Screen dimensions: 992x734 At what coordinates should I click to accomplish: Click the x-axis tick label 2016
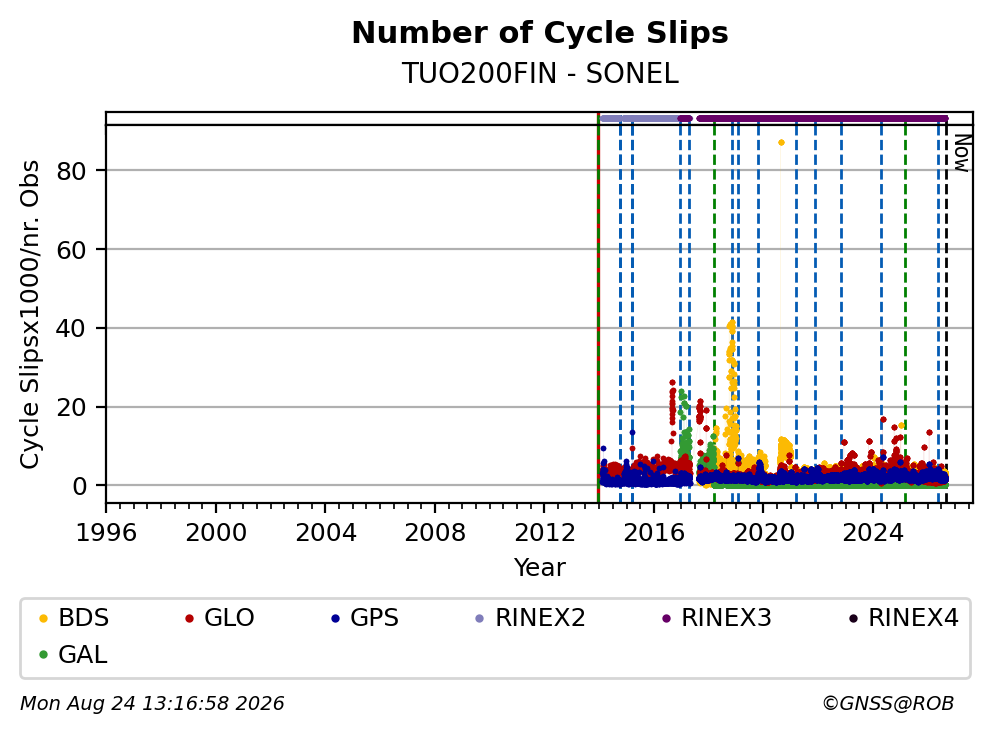tap(654, 533)
